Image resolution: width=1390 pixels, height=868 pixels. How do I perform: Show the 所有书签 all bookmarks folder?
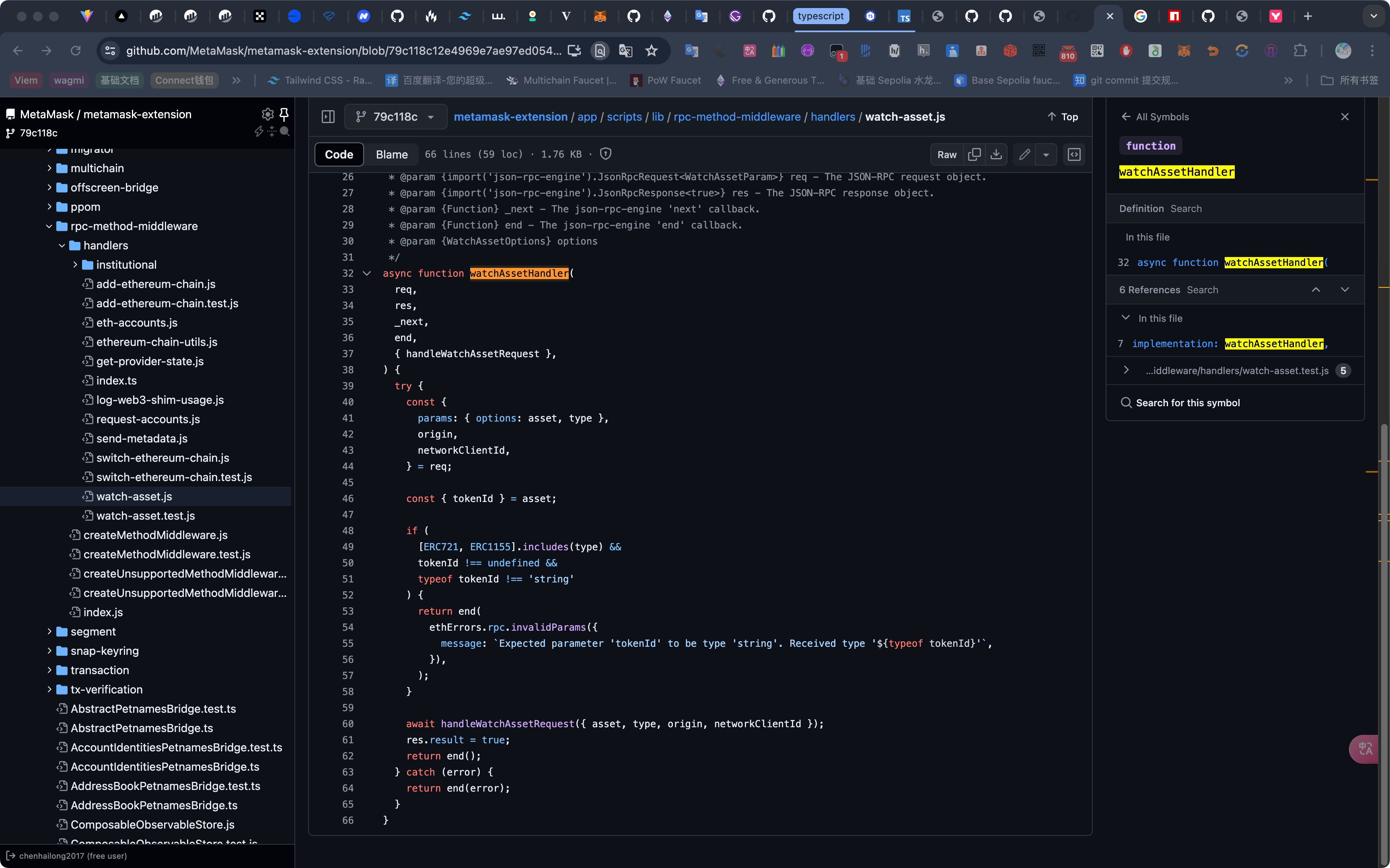[1349, 80]
